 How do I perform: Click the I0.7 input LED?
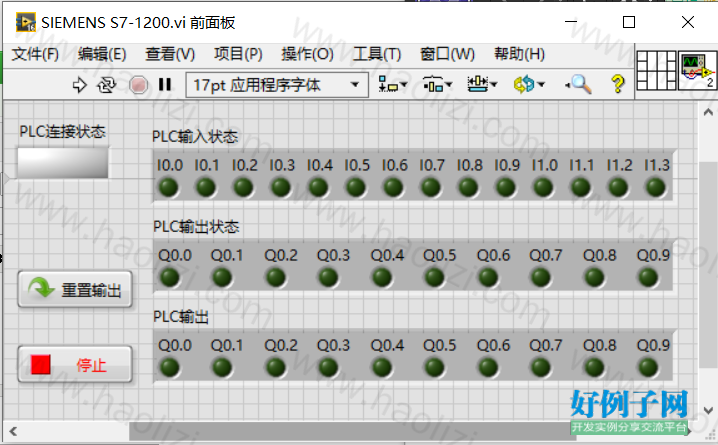coord(431,187)
